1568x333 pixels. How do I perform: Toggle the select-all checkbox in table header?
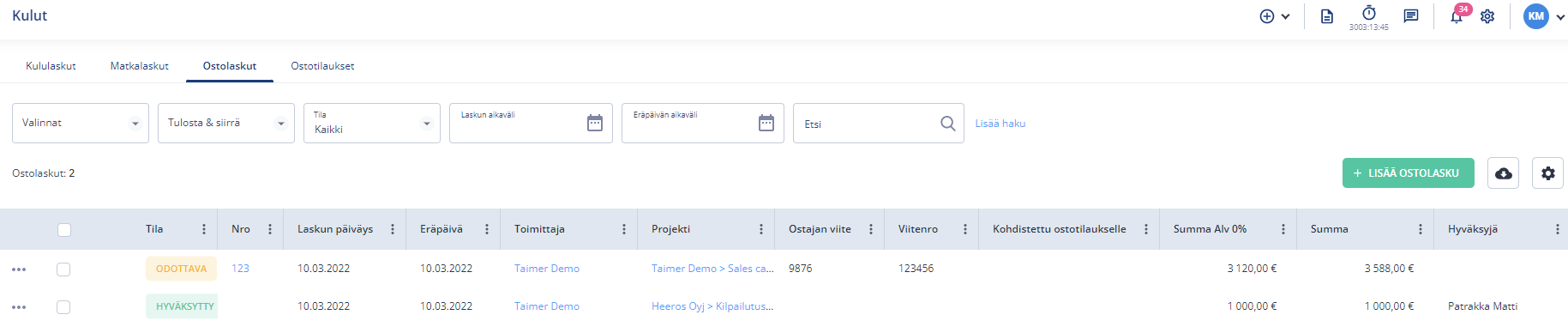64,229
